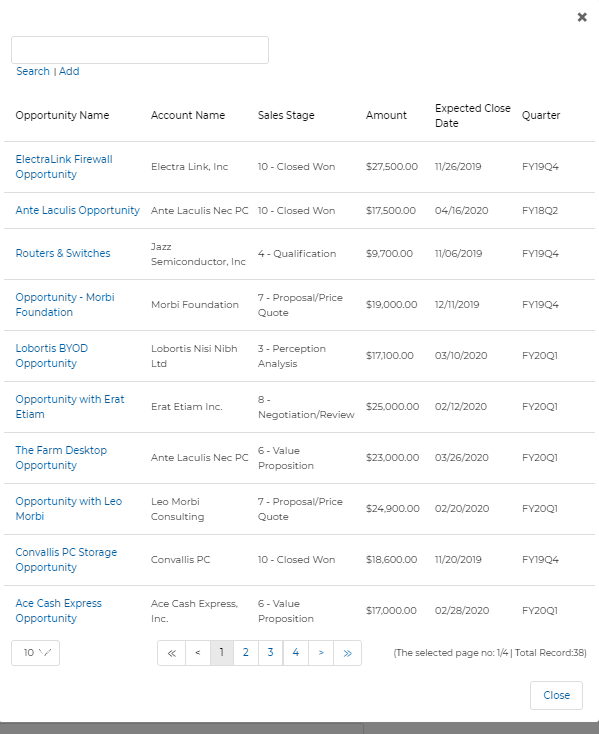Click the amount $19,000.00
Screen dimensions: 599x734
[392, 305]
